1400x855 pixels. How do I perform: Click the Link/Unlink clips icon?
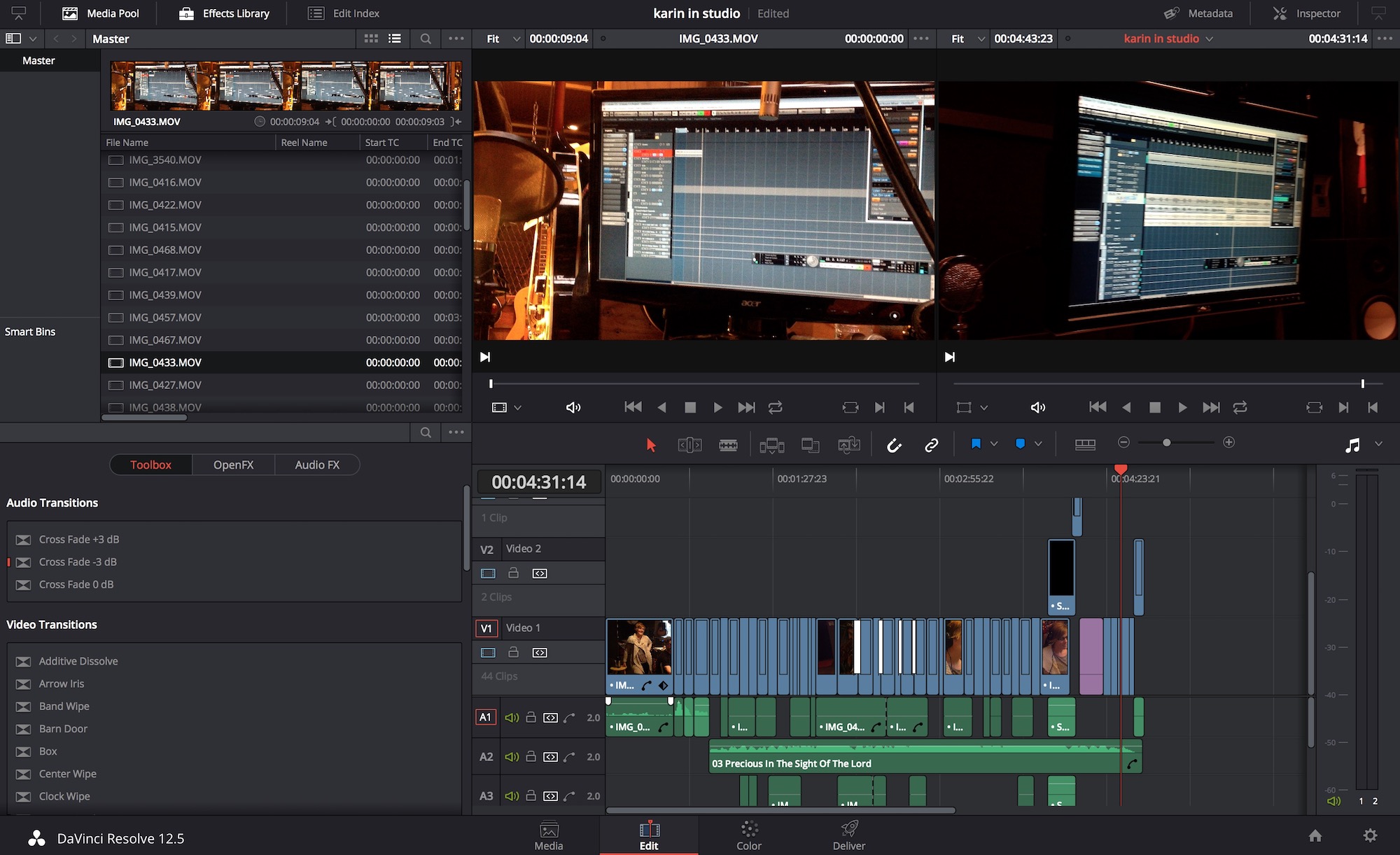click(930, 444)
